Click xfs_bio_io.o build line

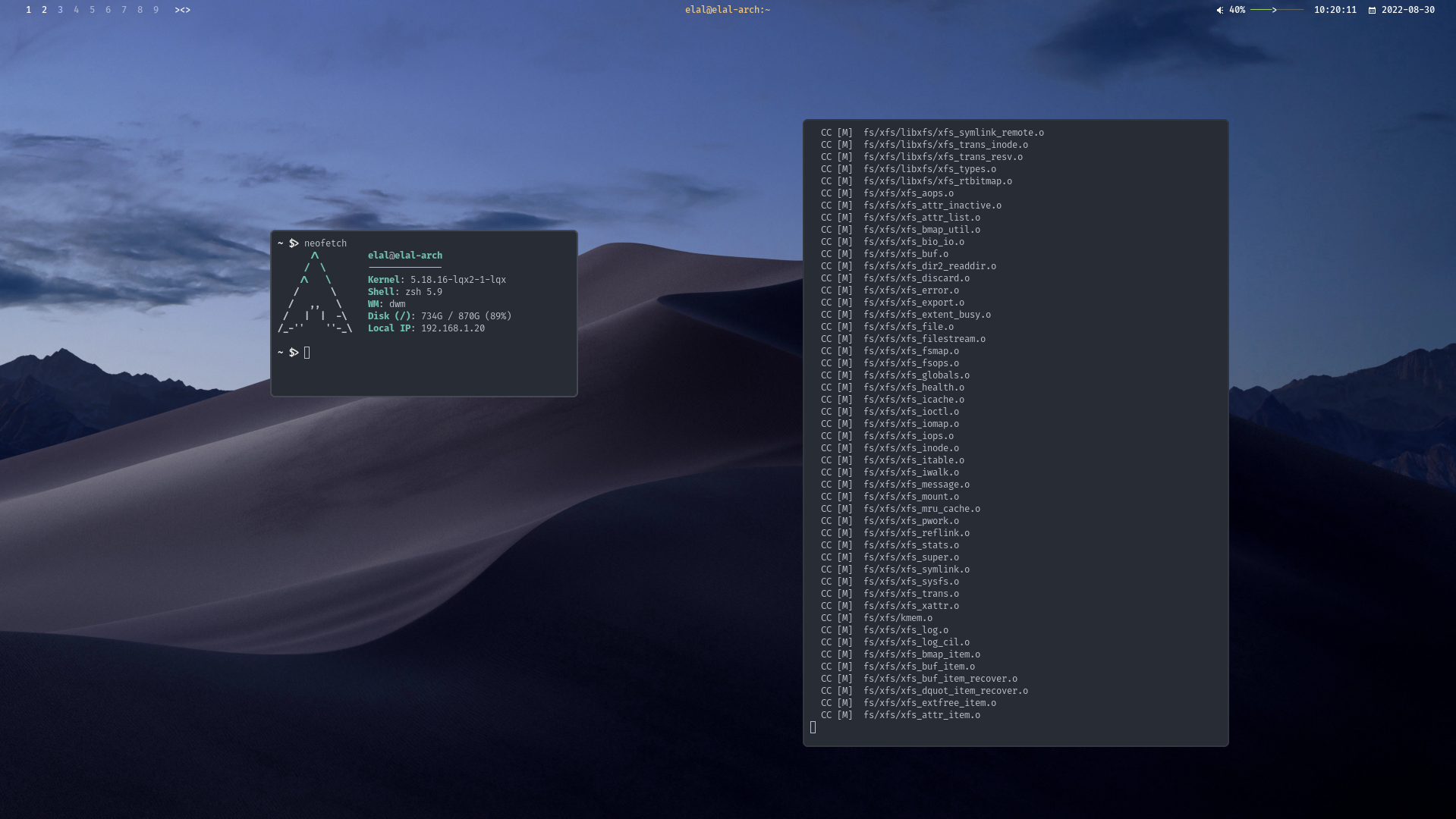(x=892, y=242)
